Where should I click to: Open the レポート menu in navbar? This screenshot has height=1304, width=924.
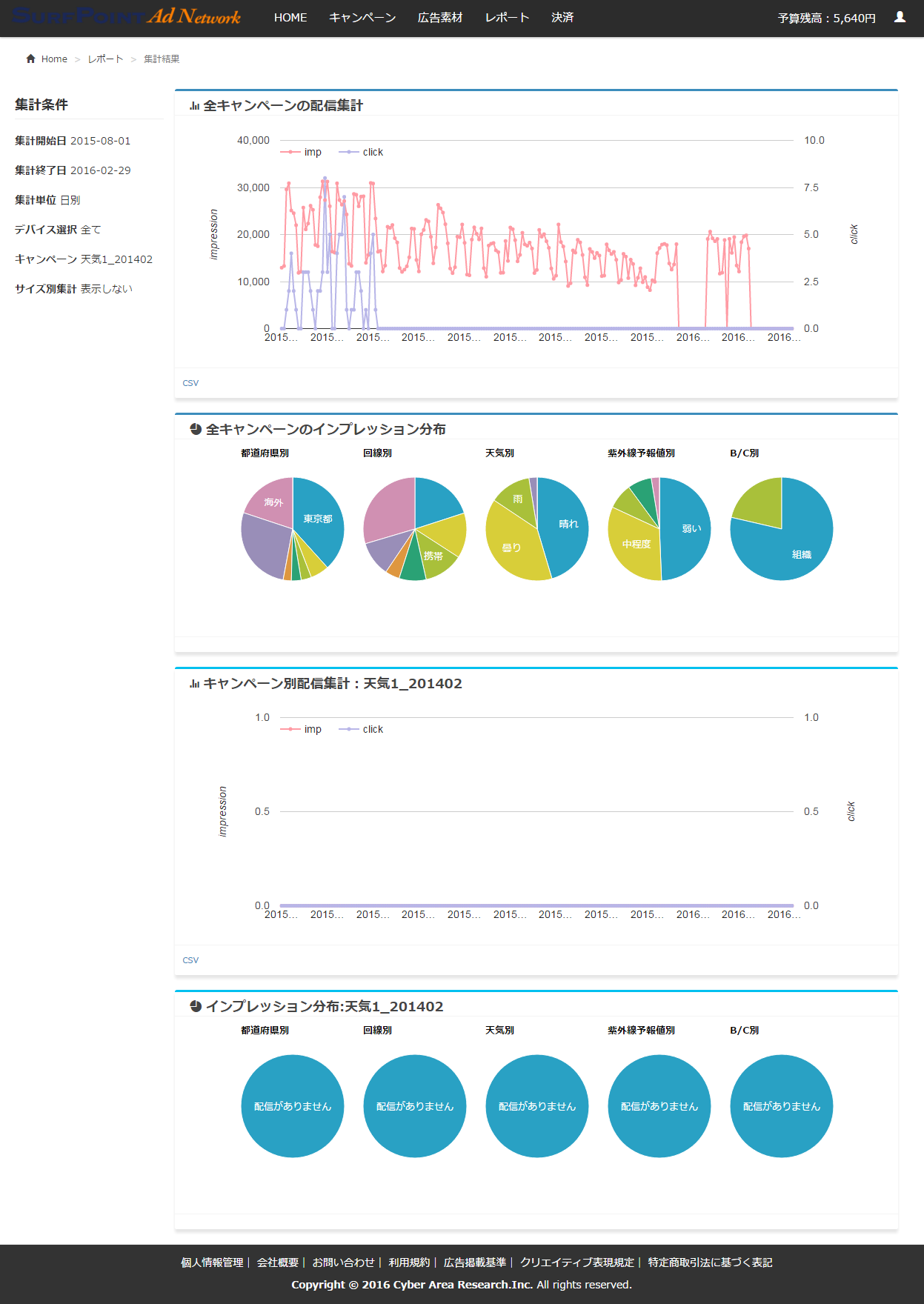pyautogui.click(x=507, y=18)
